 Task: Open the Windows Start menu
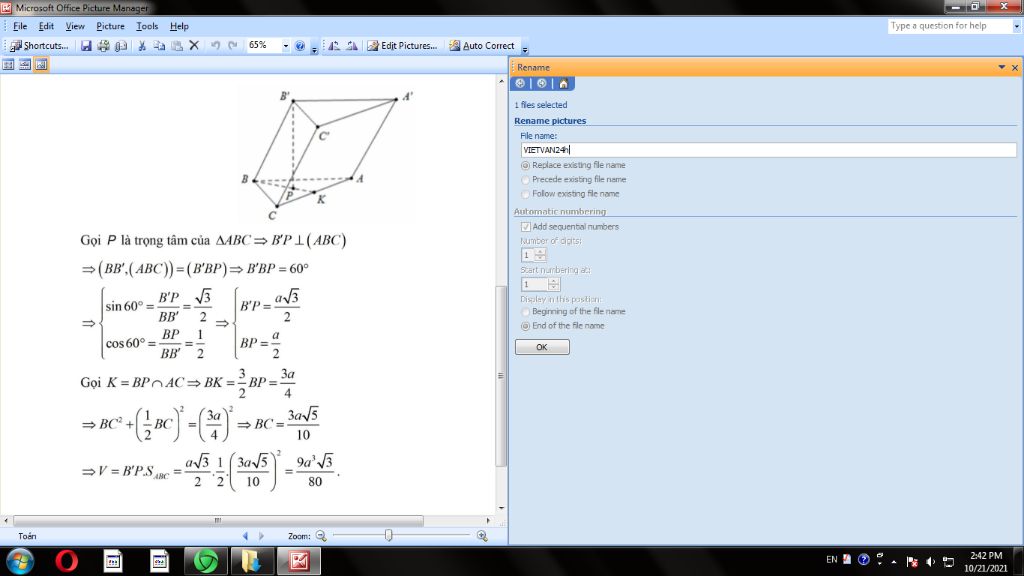click(20, 561)
